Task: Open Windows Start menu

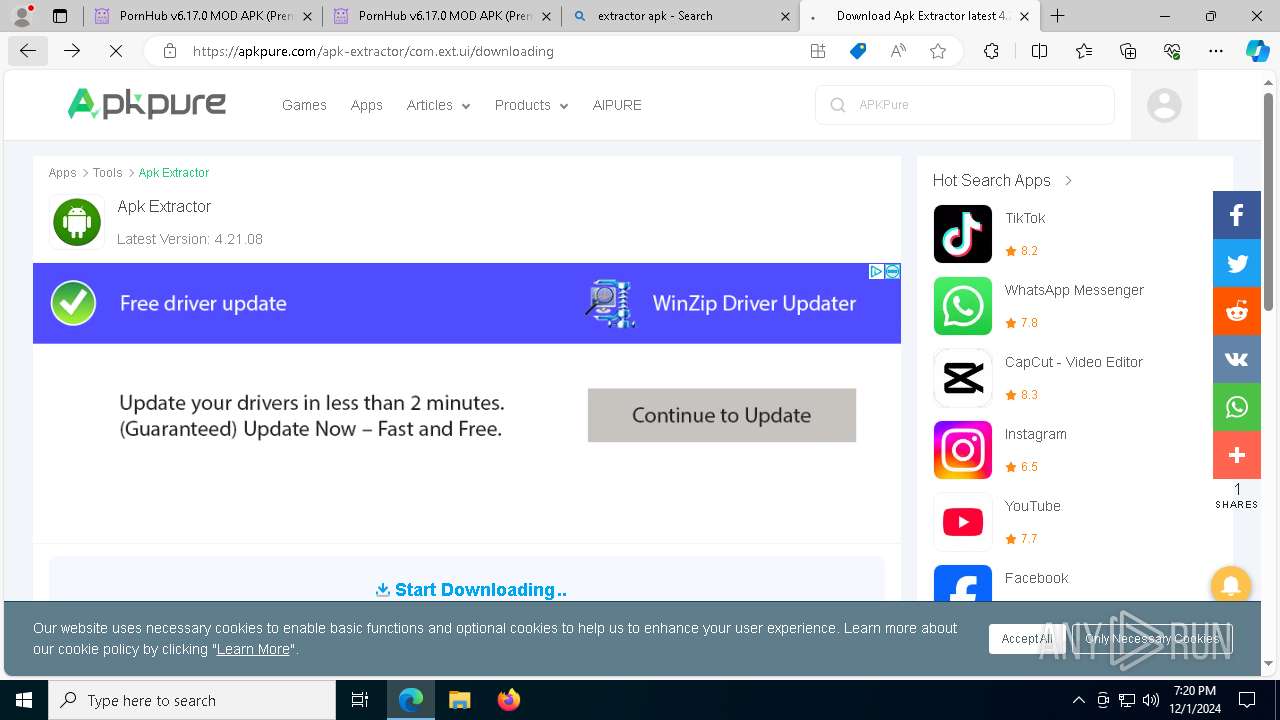Action: click(24, 700)
